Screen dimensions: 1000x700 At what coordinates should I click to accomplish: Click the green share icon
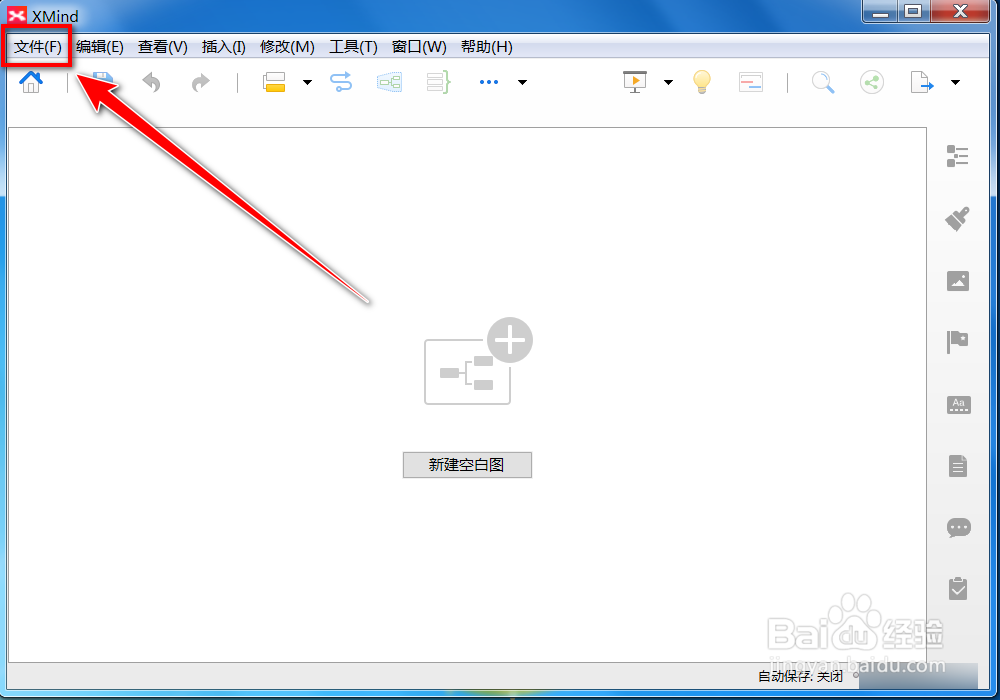pos(872,82)
